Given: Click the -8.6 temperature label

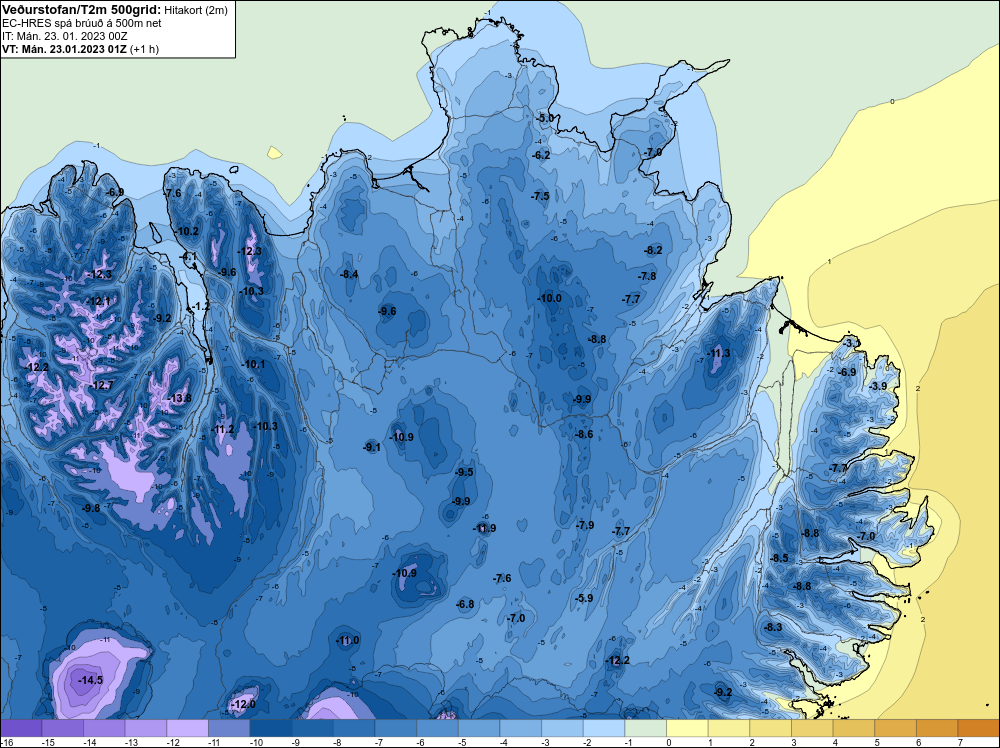Looking at the screenshot, I should point(584,434).
